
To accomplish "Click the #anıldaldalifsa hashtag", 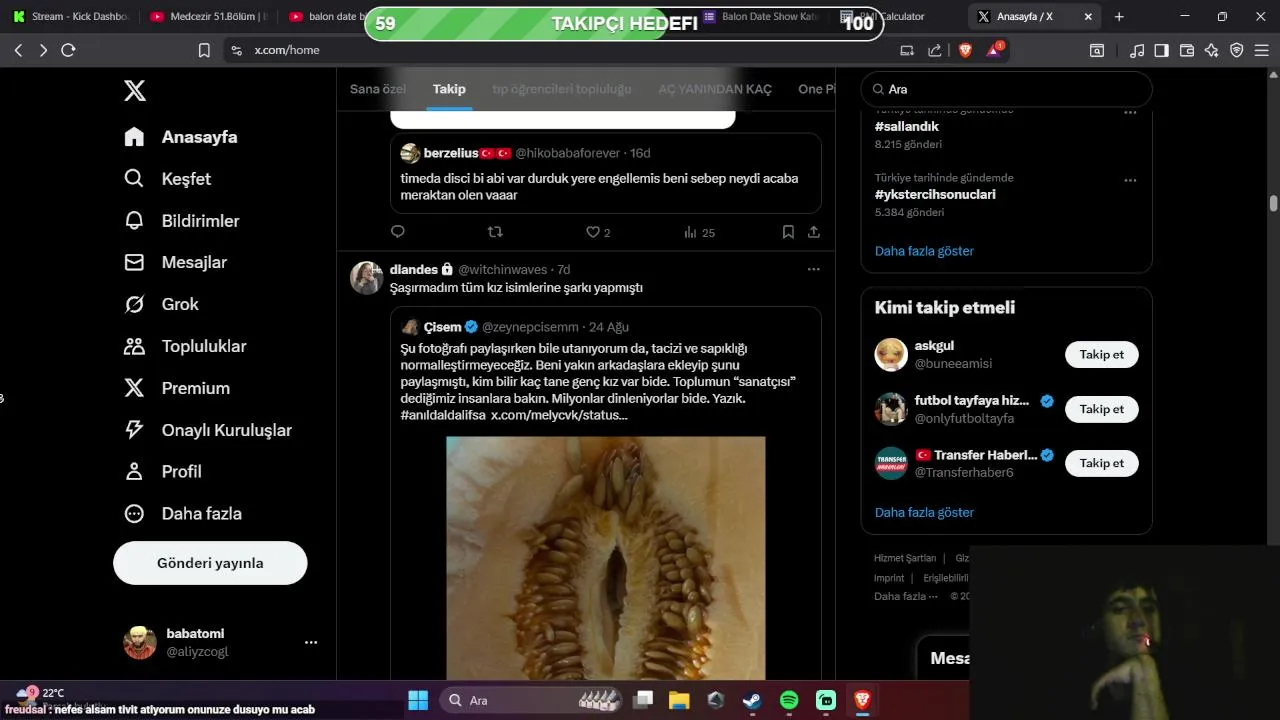I will (443, 415).
